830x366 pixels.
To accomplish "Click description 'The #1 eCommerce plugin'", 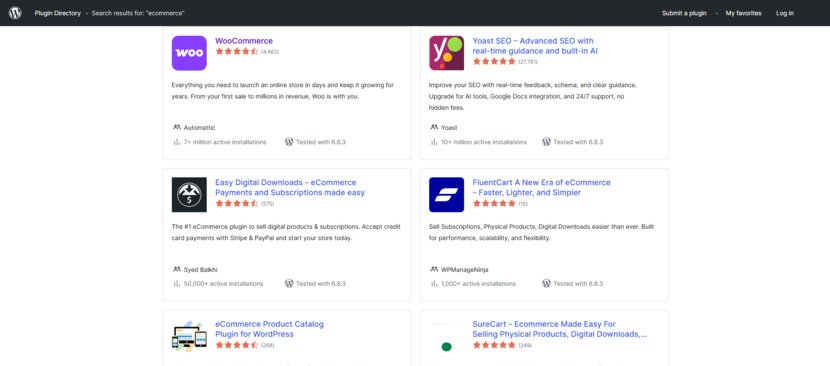I will coord(285,232).
